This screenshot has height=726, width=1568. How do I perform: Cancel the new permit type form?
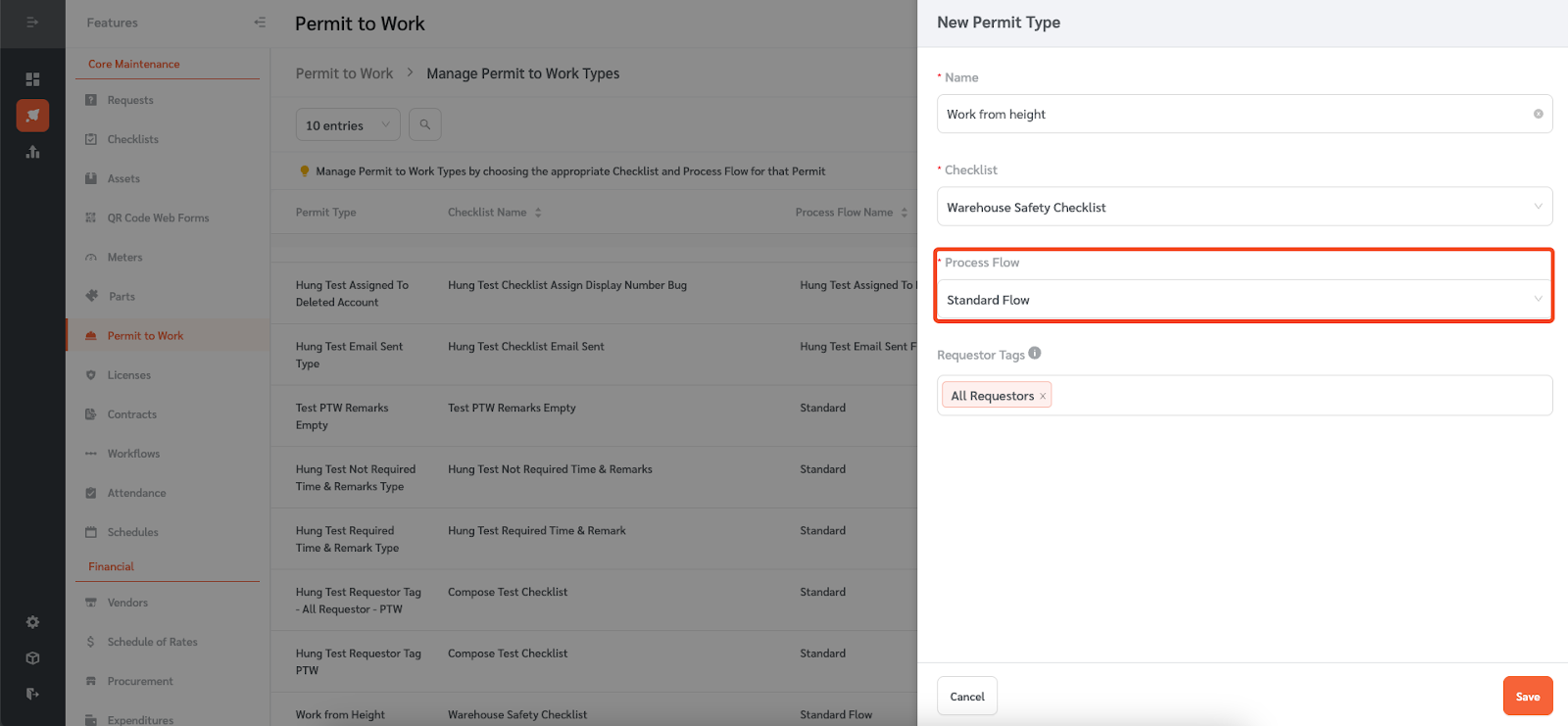tap(966, 697)
